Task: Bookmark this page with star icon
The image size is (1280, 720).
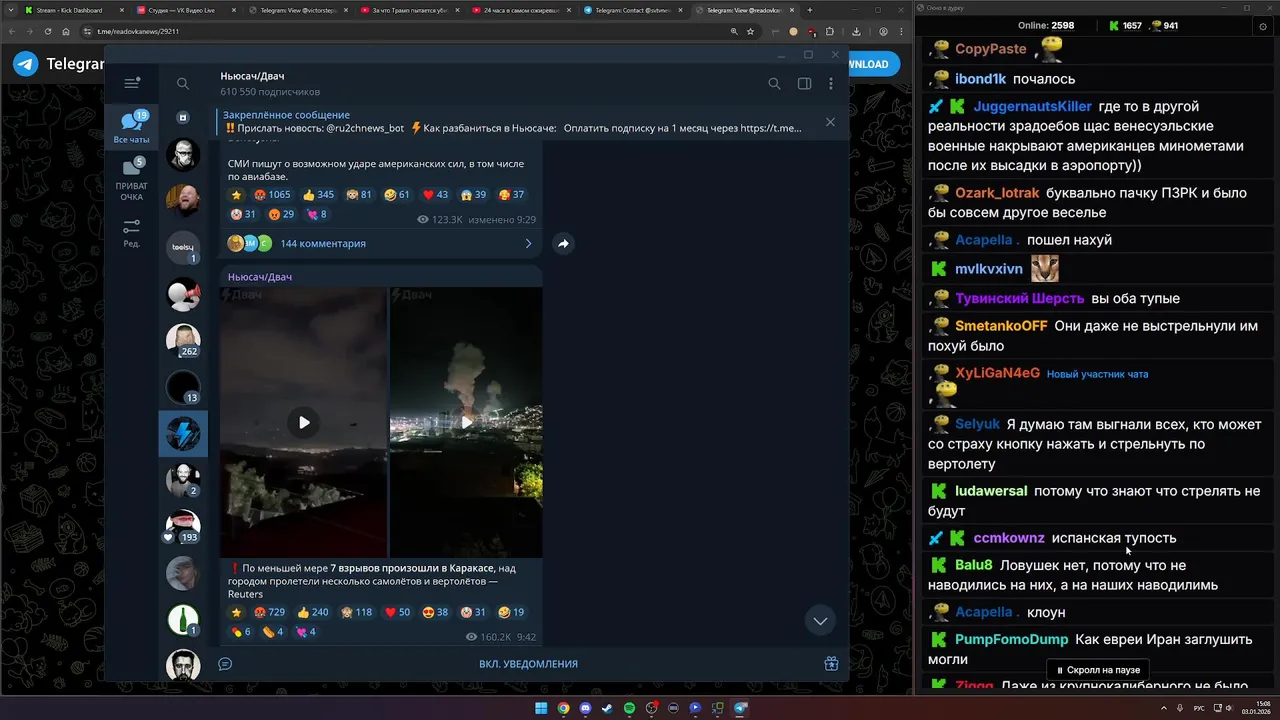Action: pos(751,31)
